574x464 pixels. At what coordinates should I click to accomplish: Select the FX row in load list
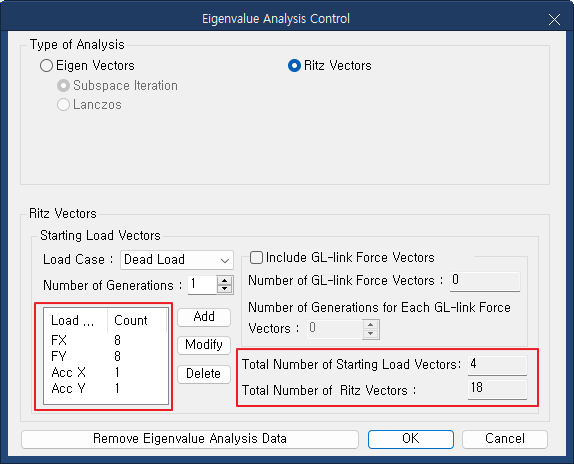click(x=105, y=340)
